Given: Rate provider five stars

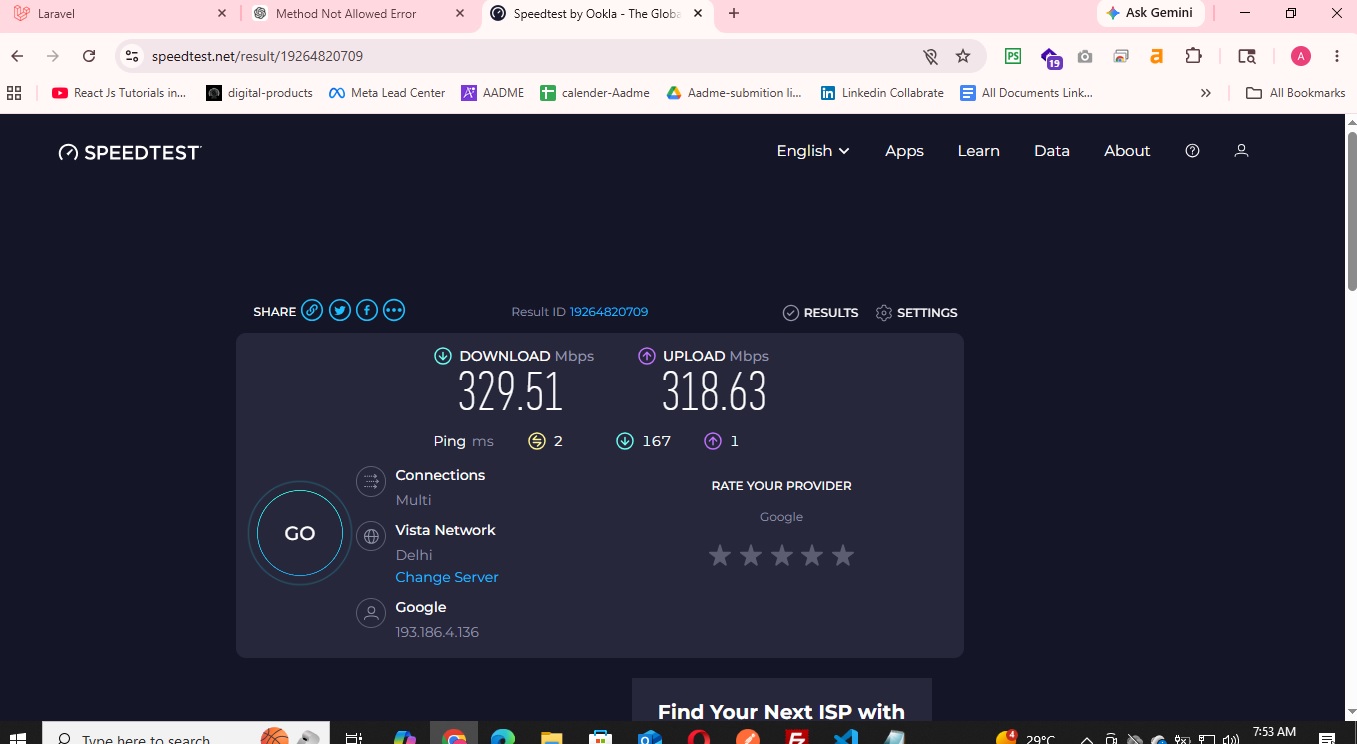Looking at the screenshot, I should pyautogui.click(x=843, y=555).
